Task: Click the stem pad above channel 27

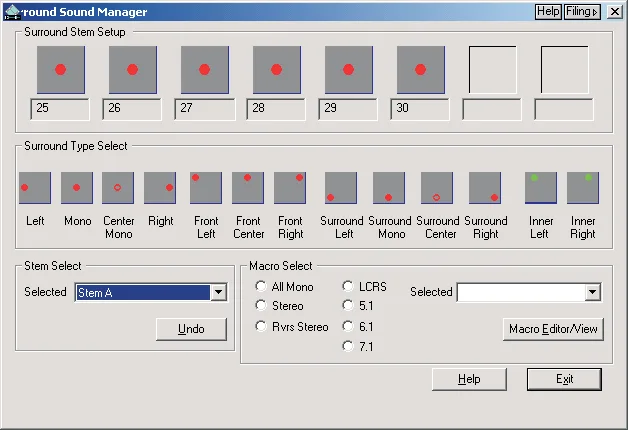Action: click(205, 70)
